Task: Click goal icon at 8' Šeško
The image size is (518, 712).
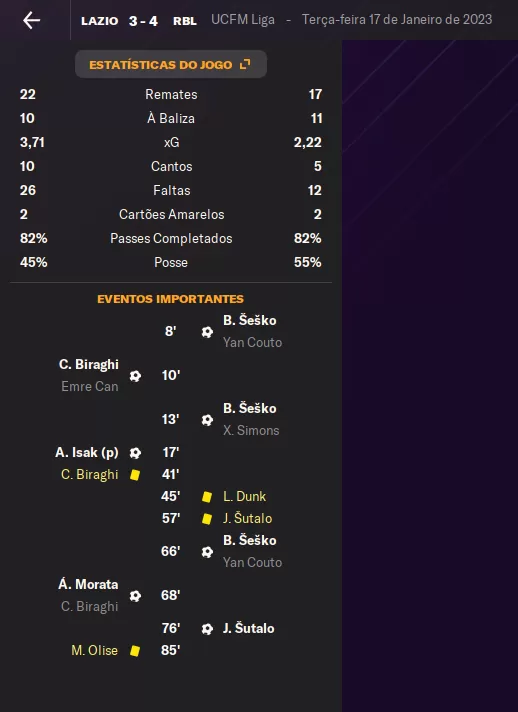Action: click(x=207, y=332)
